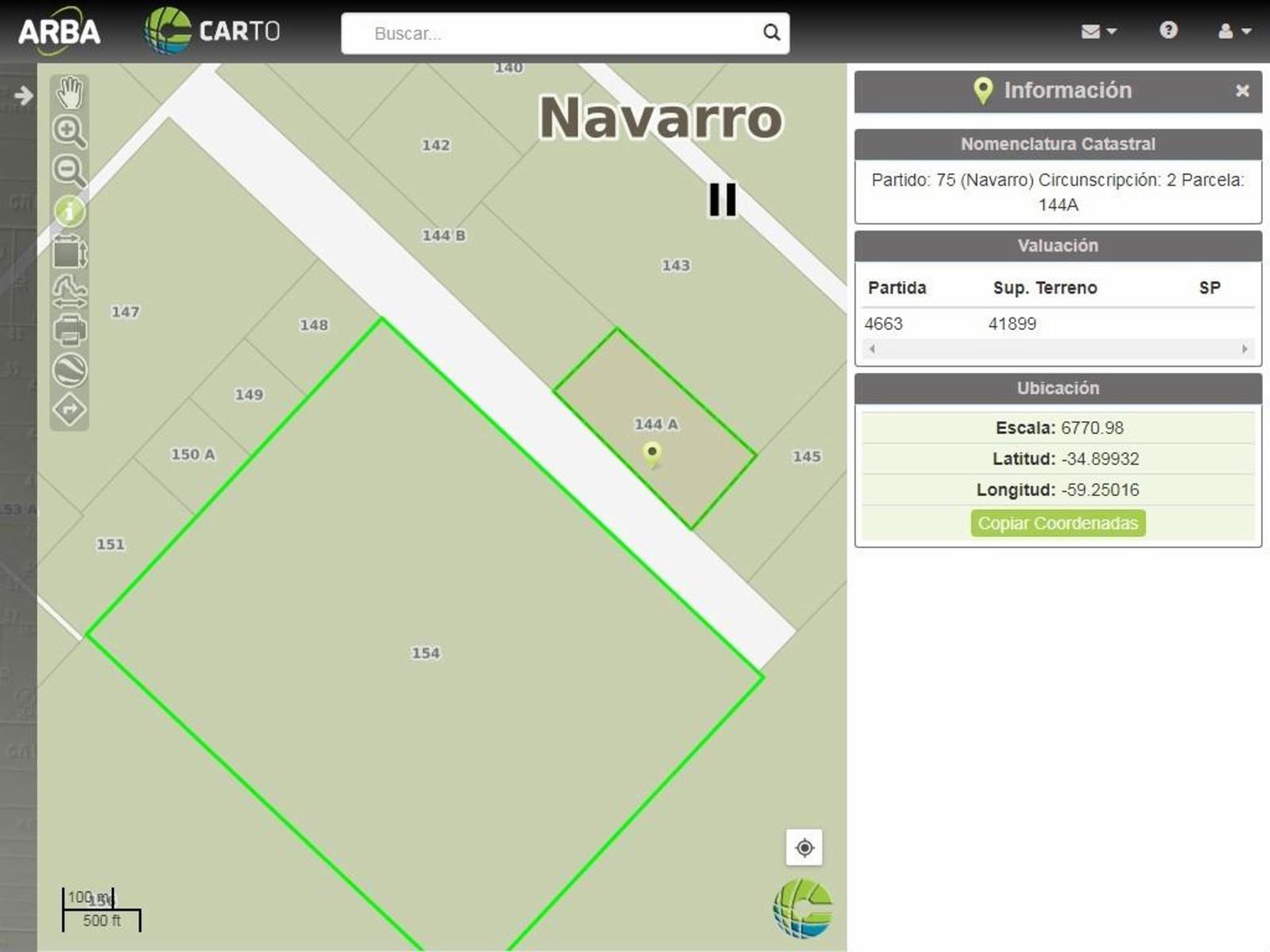The image size is (1270, 952).
Task: Click the zoom out magnifier tool
Action: 69,171
